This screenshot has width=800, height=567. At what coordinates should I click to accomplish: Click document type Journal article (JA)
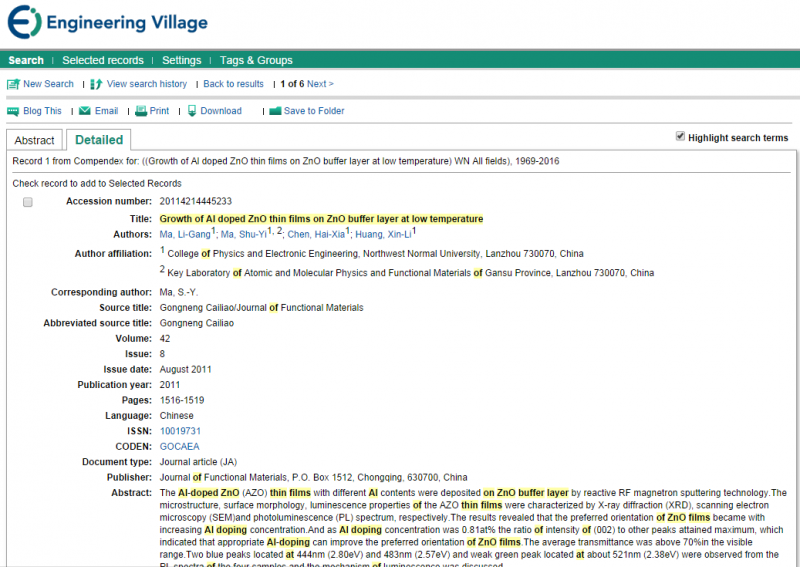[198, 462]
